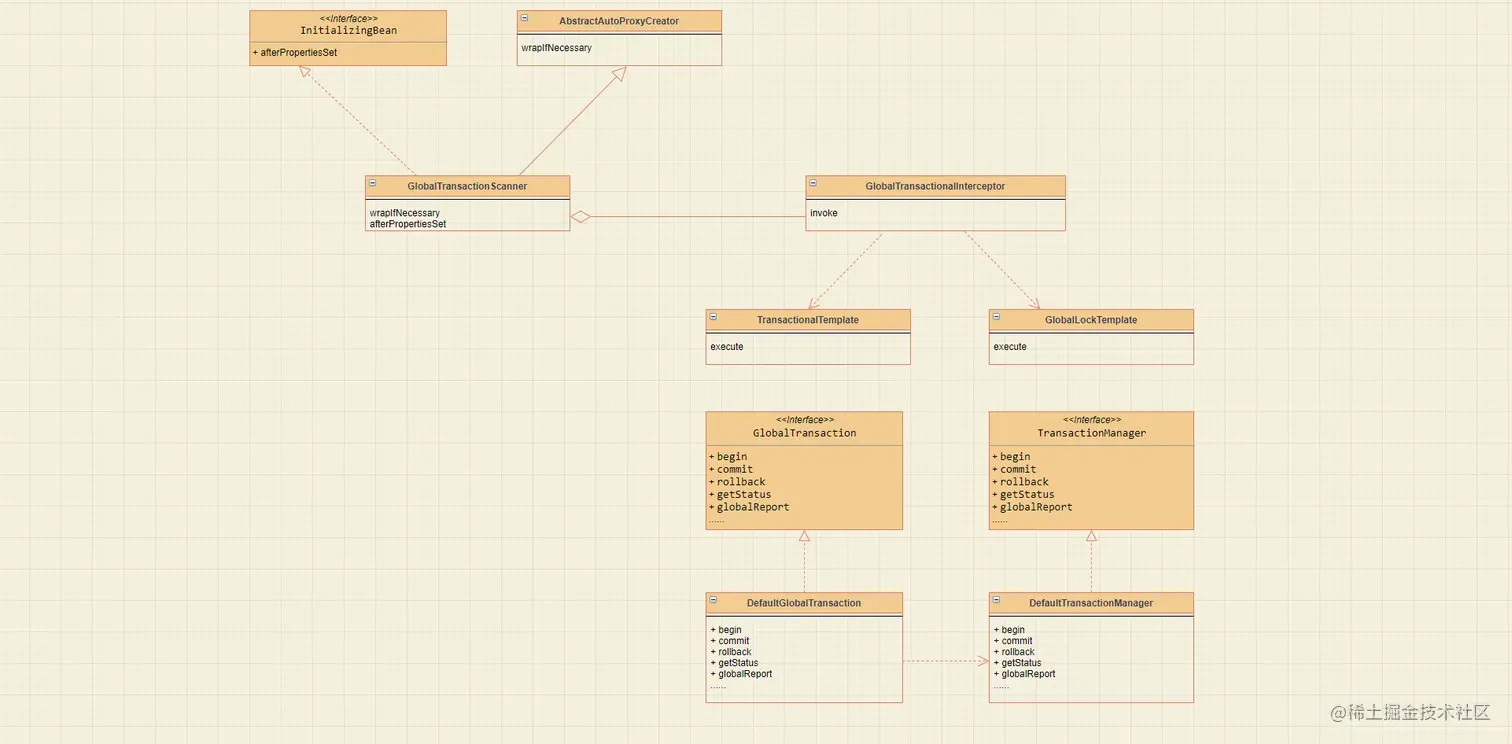Click wrapIfNecessary in AbstractAutoProxyCreator

point(556,47)
